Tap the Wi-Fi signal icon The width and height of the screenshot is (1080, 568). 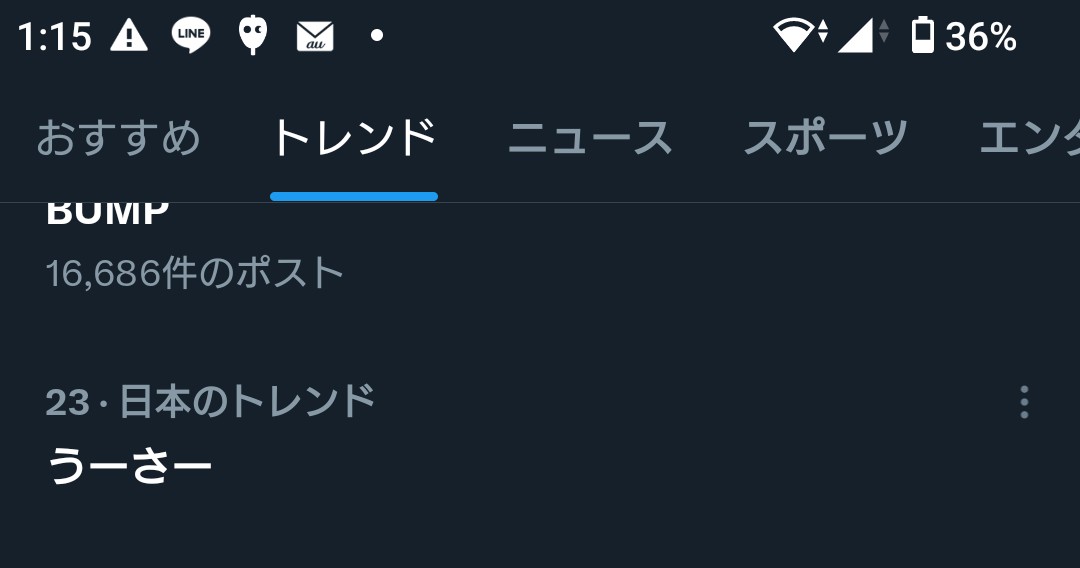pyautogui.click(x=800, y=34)
